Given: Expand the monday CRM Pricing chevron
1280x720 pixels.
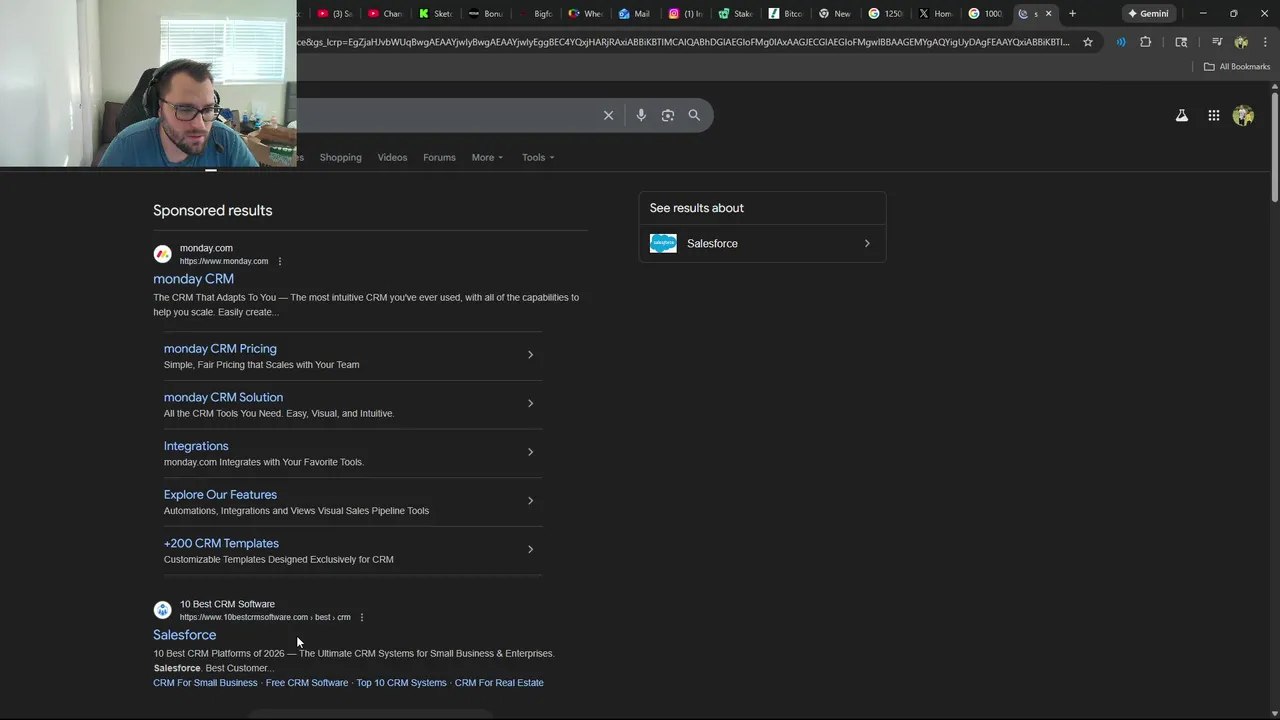Looking at the screenshot, I should pyautogui.click(x=530, y=355).
